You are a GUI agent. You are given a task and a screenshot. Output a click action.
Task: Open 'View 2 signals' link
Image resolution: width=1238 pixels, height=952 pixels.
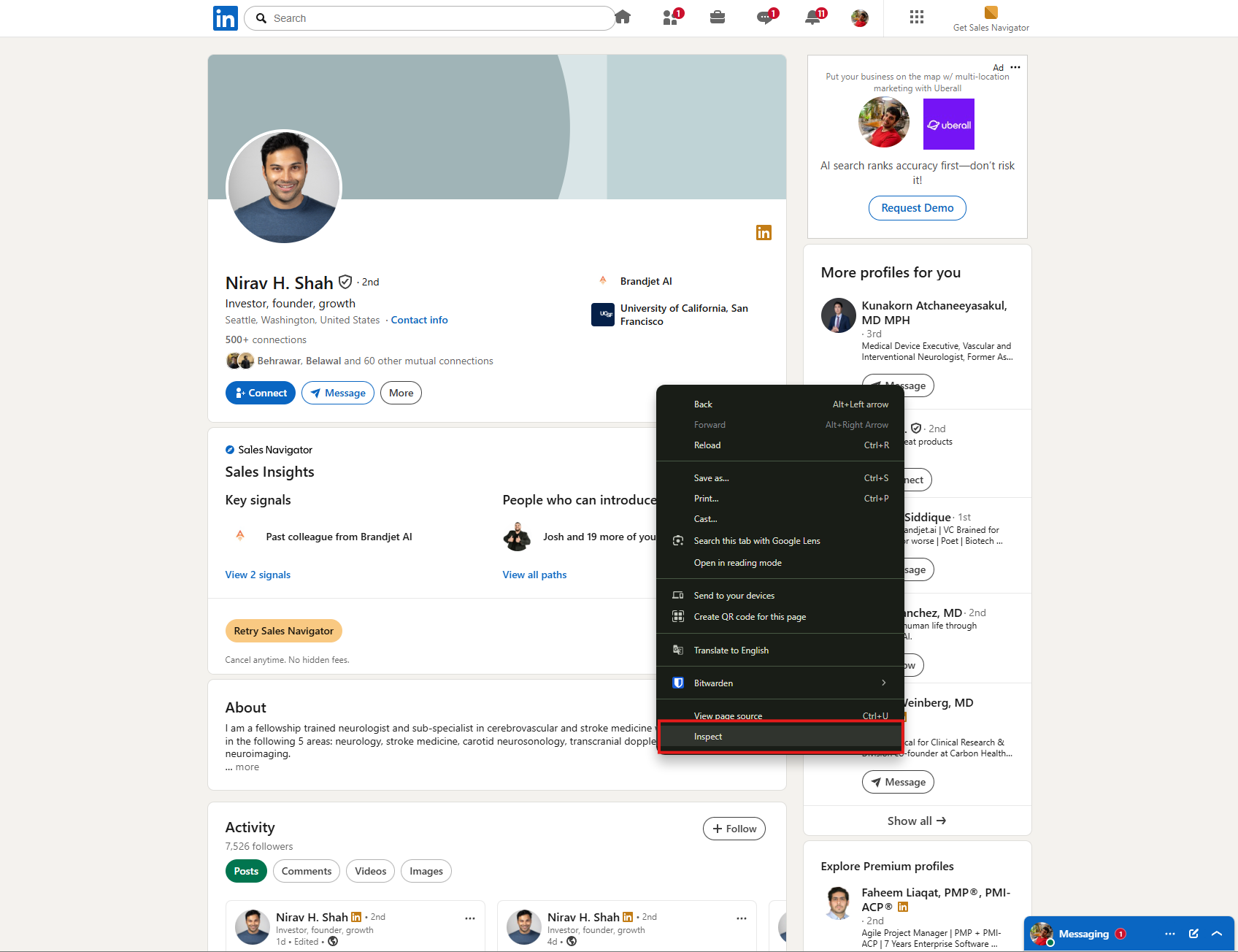[x=258, y=575]
